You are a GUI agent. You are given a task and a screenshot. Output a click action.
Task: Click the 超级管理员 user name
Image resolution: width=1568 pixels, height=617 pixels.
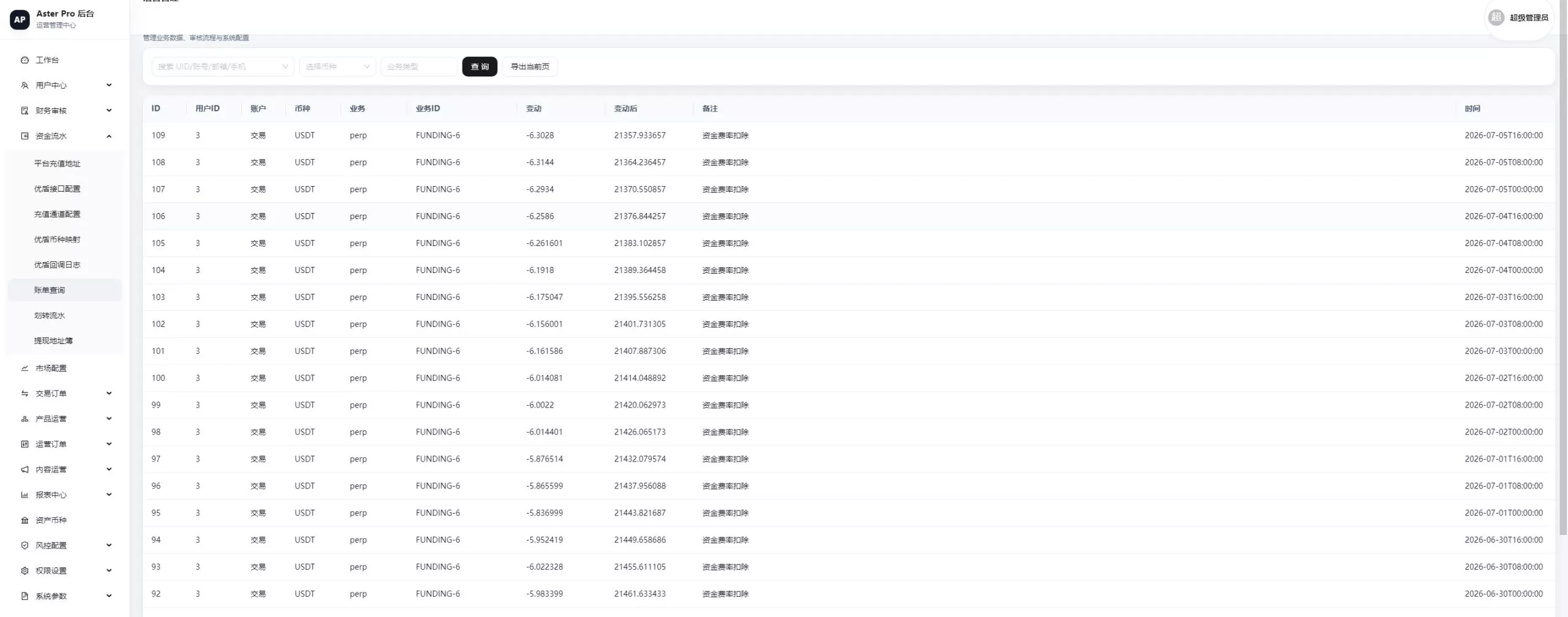[x=1529, y=18]
